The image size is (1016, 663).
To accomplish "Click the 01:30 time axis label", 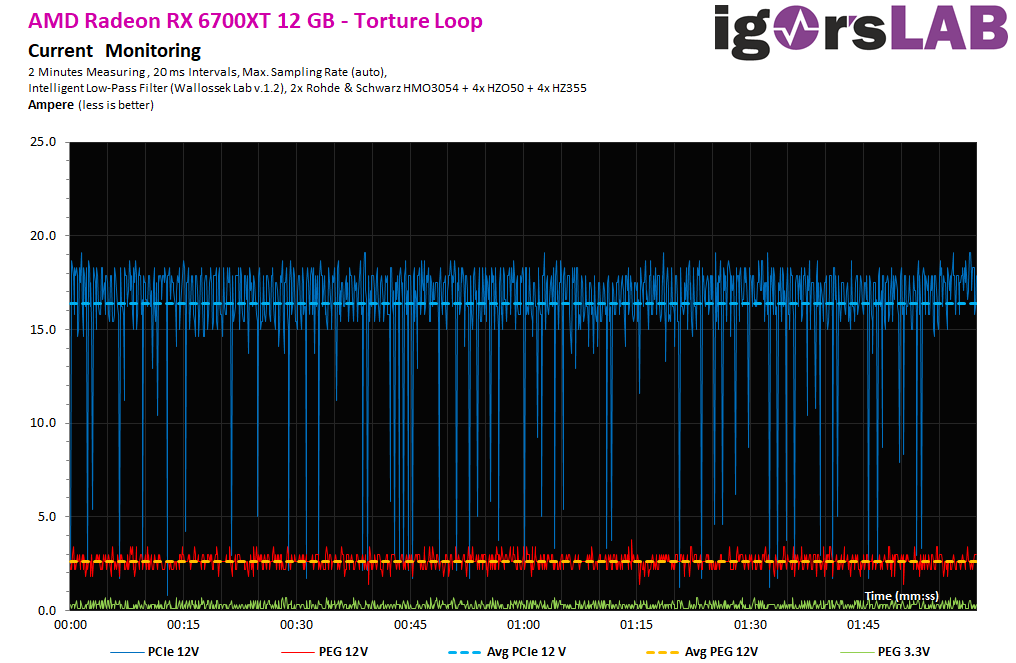I will pos(750,625).
